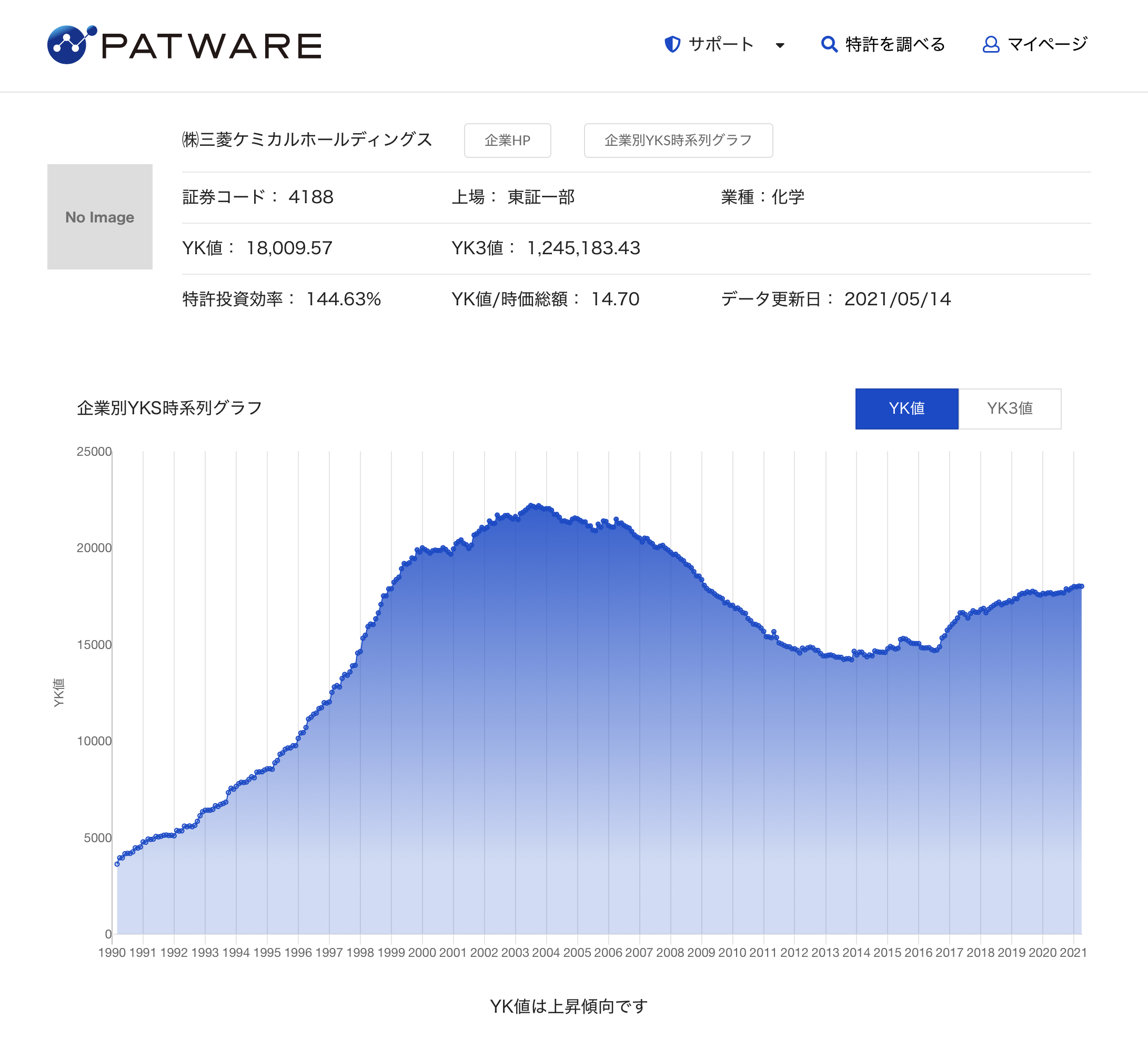Click YK値/時価総額 value 14.70
The width and height of the screenshot is (1148, 1039).
pos(616,299)
